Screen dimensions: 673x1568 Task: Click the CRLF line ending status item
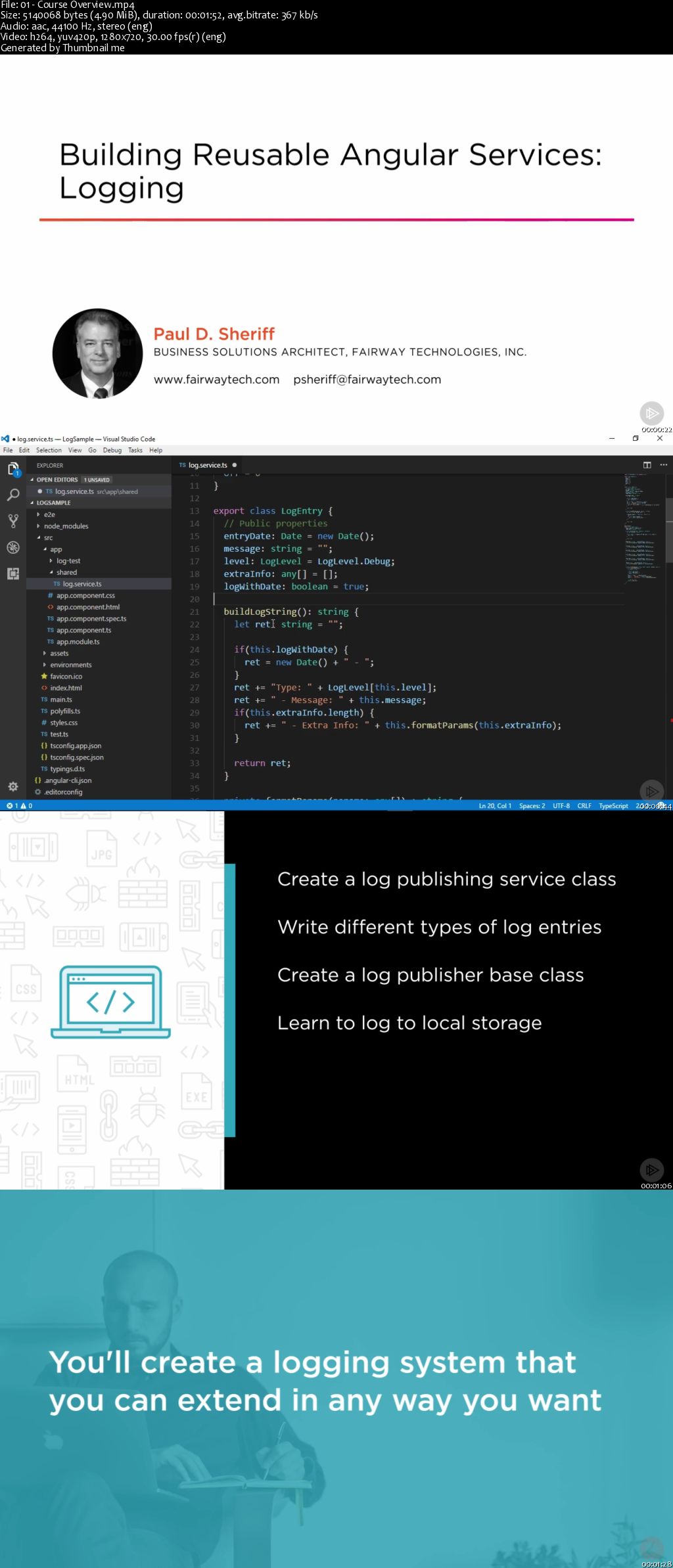pos(584,805)
